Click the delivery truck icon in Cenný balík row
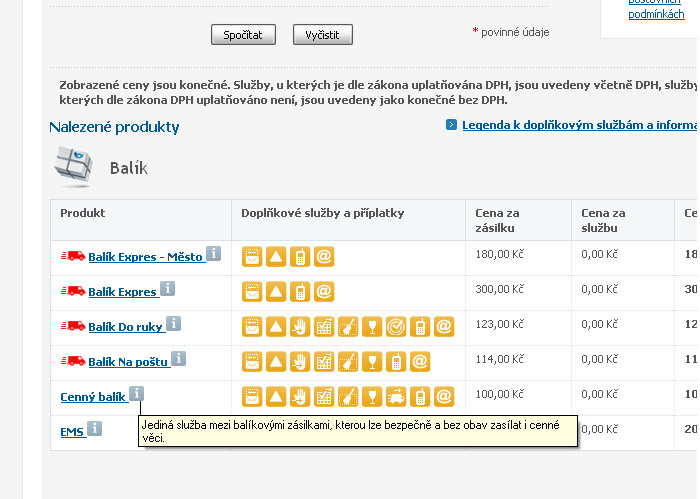 tap(396, 397)
